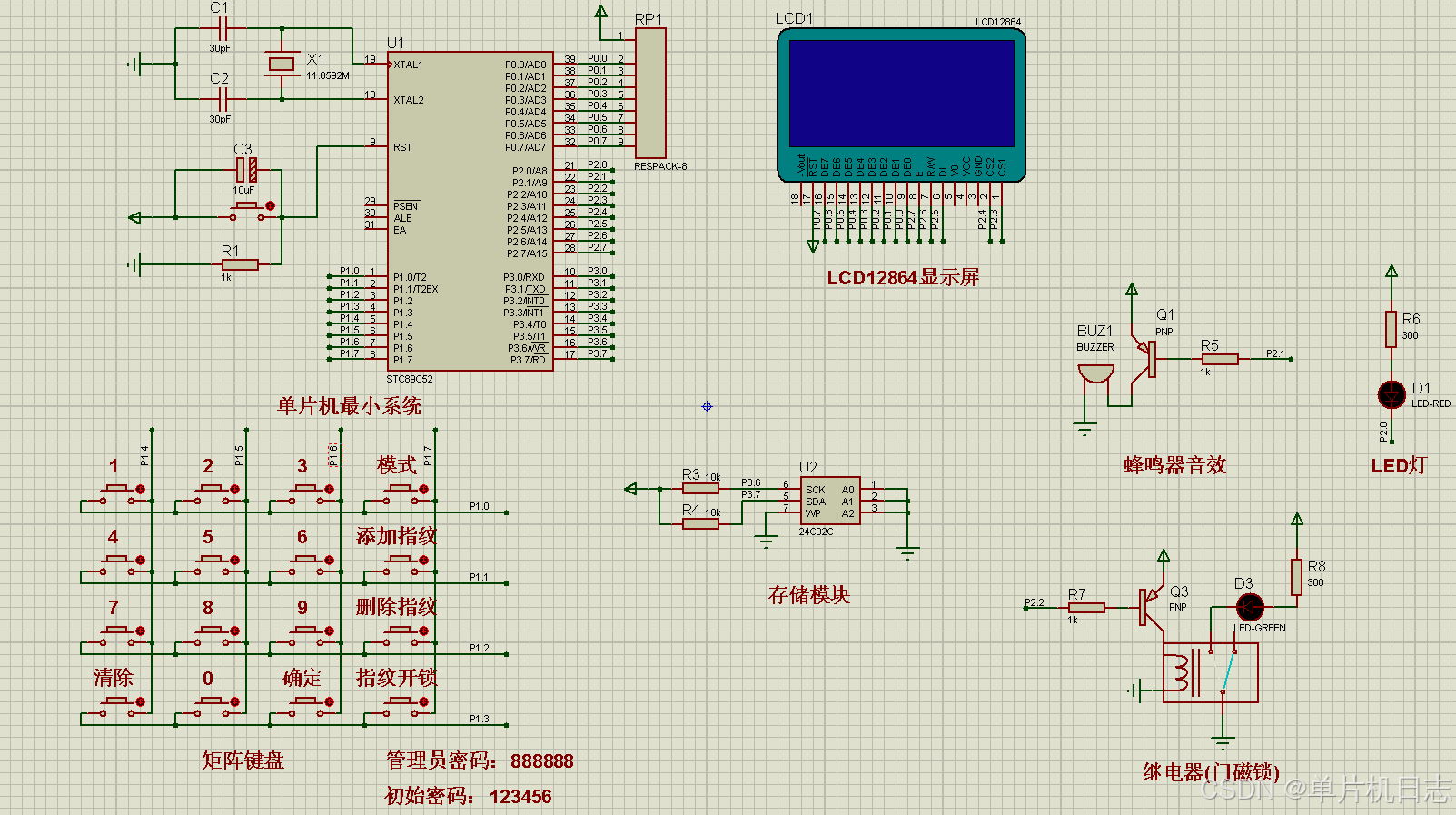Select the C3 10uF capacitor
This screenshot has height=815, width=1456.
[246, 170]
